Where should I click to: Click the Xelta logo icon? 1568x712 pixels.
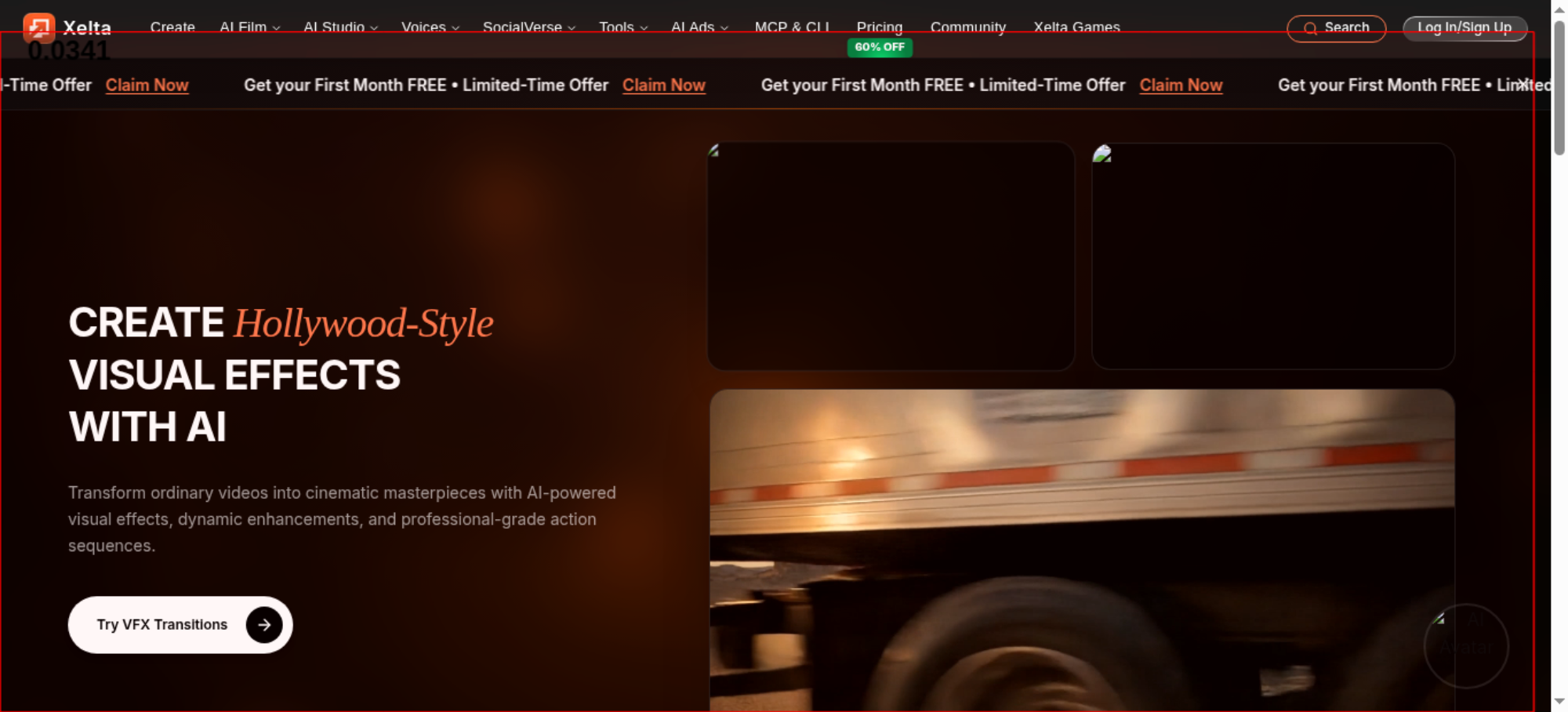[x=38, y=27]
